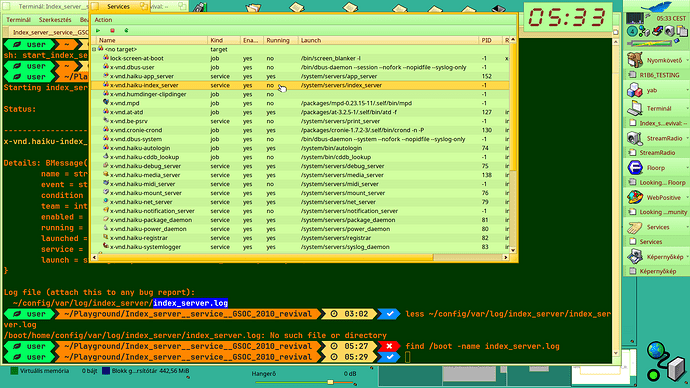Expand the Services Deskbar arrow
690x388 pixels.
(x=687, y=227)
